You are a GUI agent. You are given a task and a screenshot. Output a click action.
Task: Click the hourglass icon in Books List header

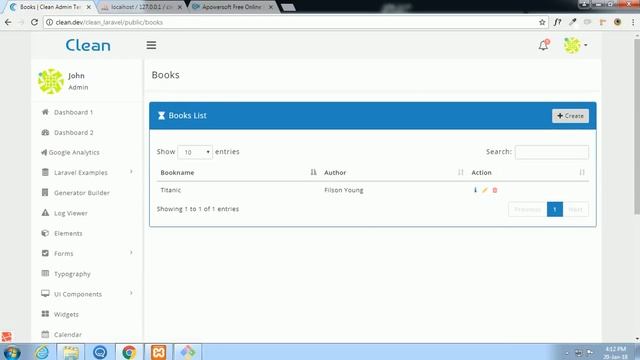[161, 116]
